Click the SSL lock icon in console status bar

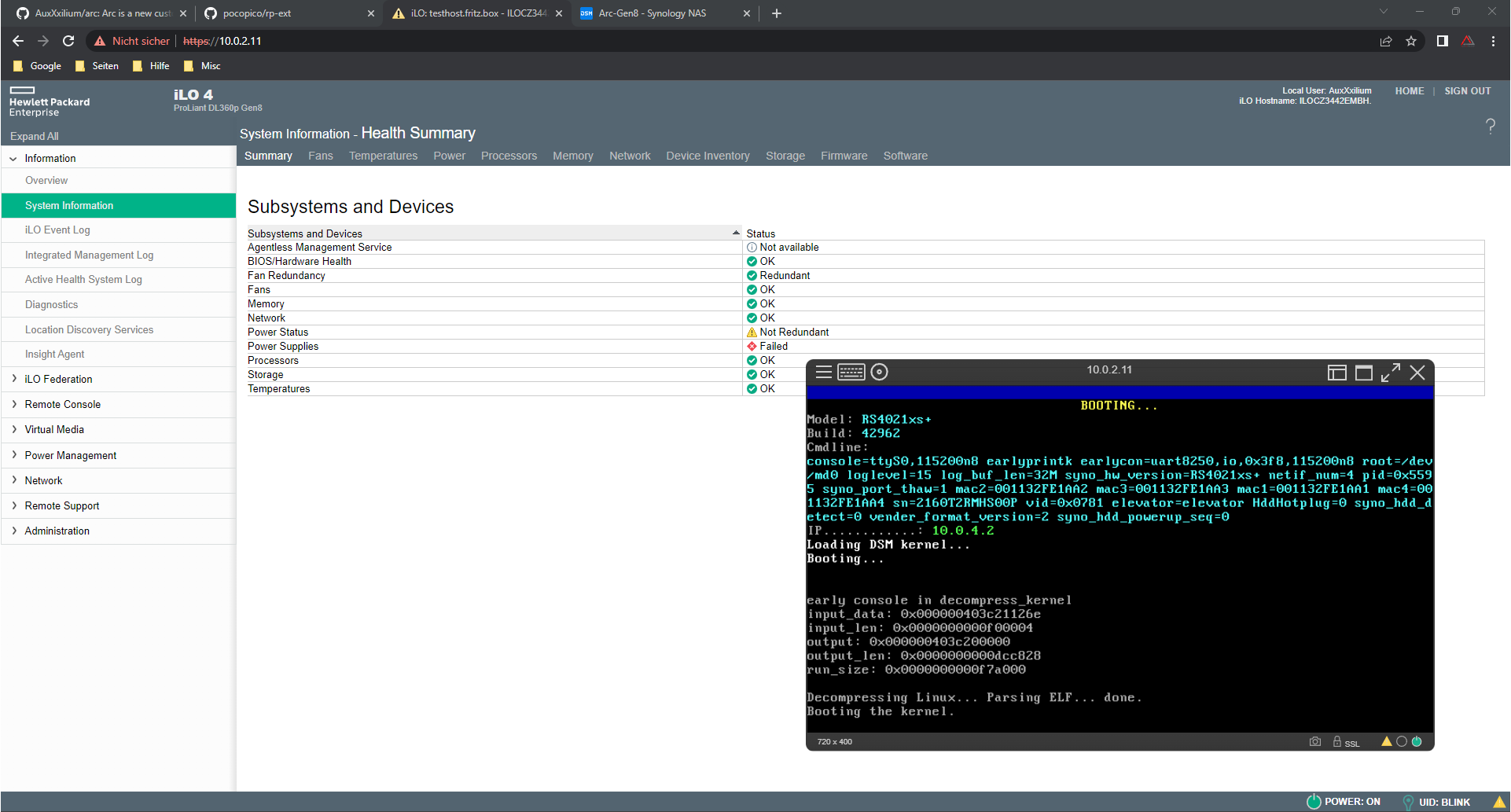pos(1336,741)
